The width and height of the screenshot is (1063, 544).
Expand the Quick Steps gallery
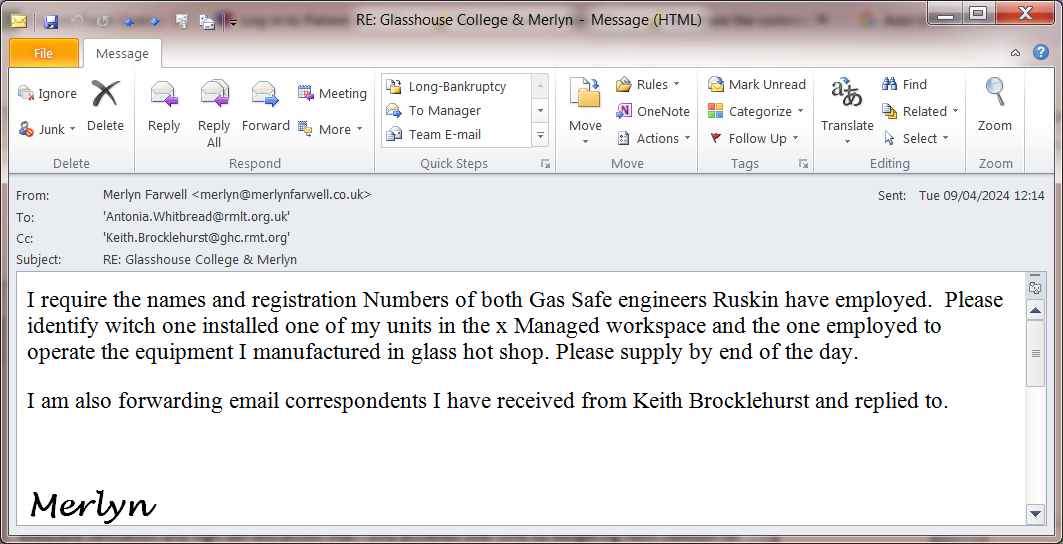(x=540, y=135)
